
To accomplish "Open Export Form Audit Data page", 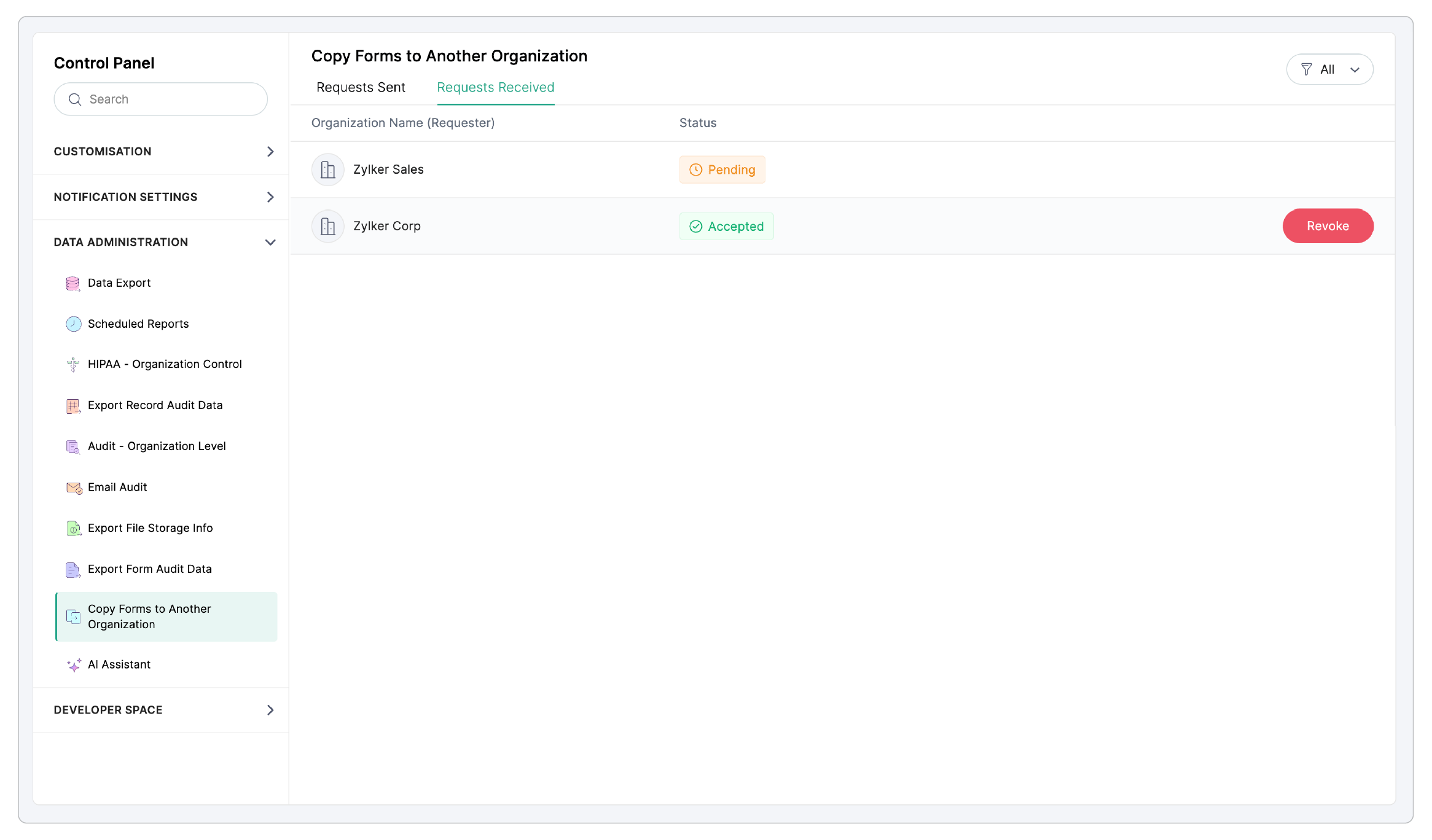I will point(149,569).
